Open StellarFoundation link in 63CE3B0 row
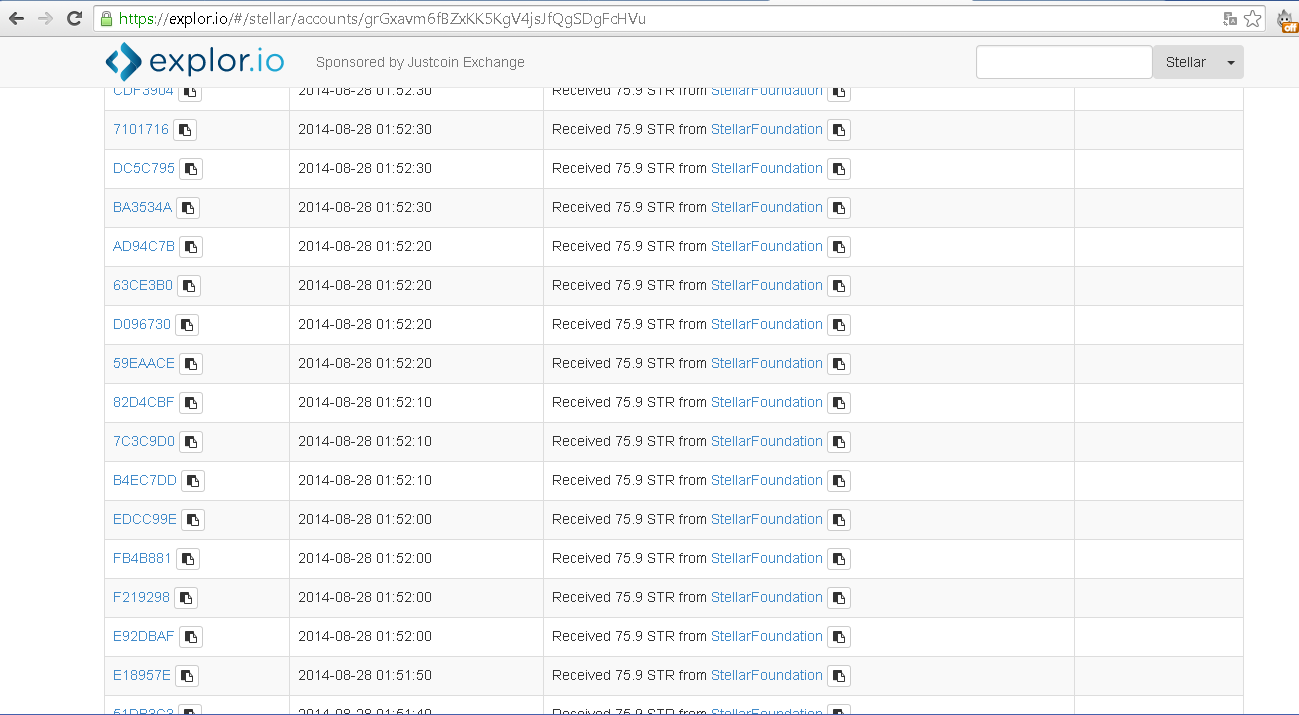 click(x=767, y=285)
